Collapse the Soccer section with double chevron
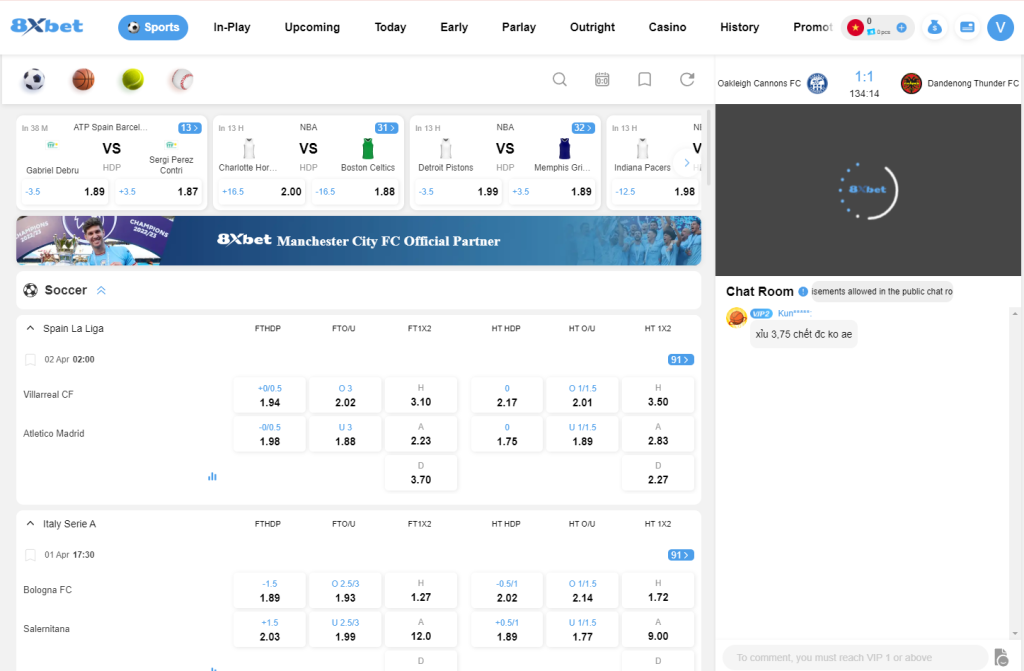Viewport: 1024px width, 671px height. click(x=101, y=291)
